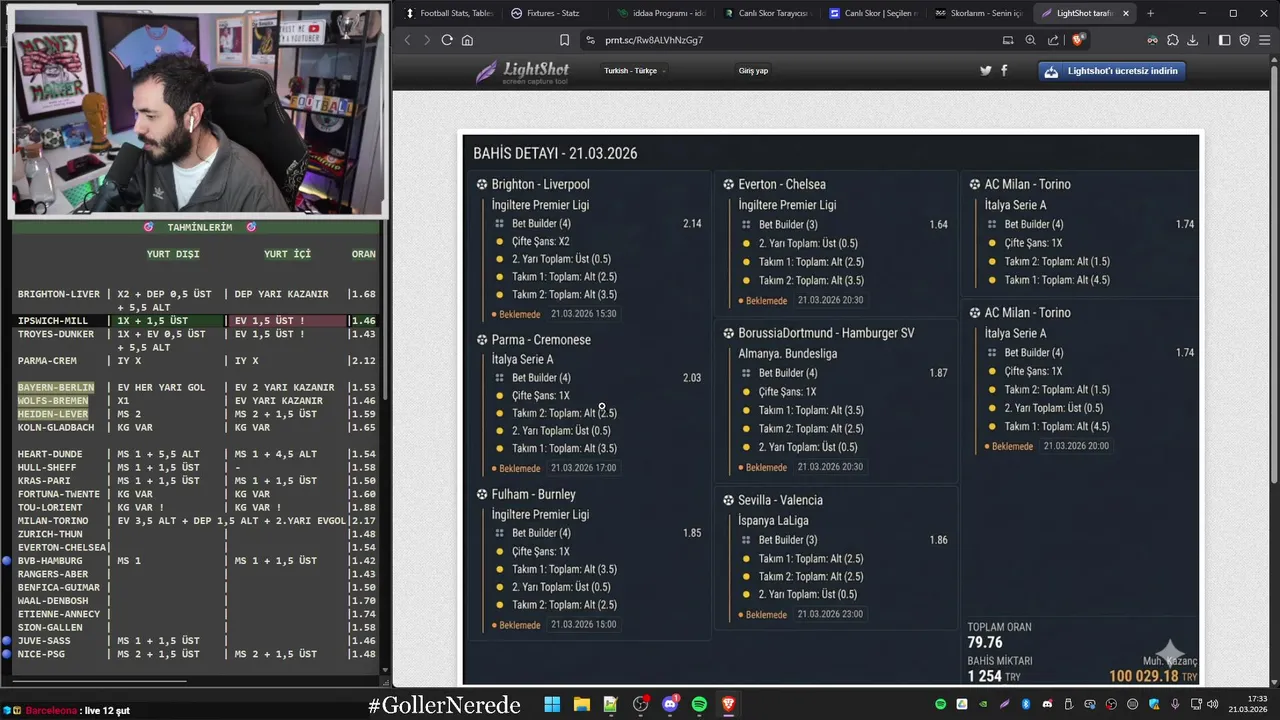Click the payout 100 029.18 TRY
Image resolution: width=1280 pixels, height=720 pixels.
[x=1152, y=677]
